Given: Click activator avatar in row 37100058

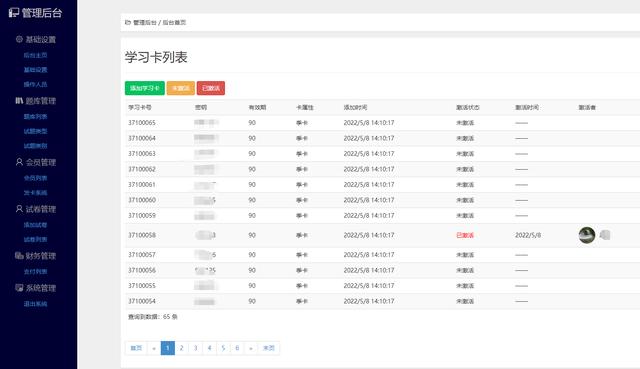Looking at the screenshot, I should (587, 235).
